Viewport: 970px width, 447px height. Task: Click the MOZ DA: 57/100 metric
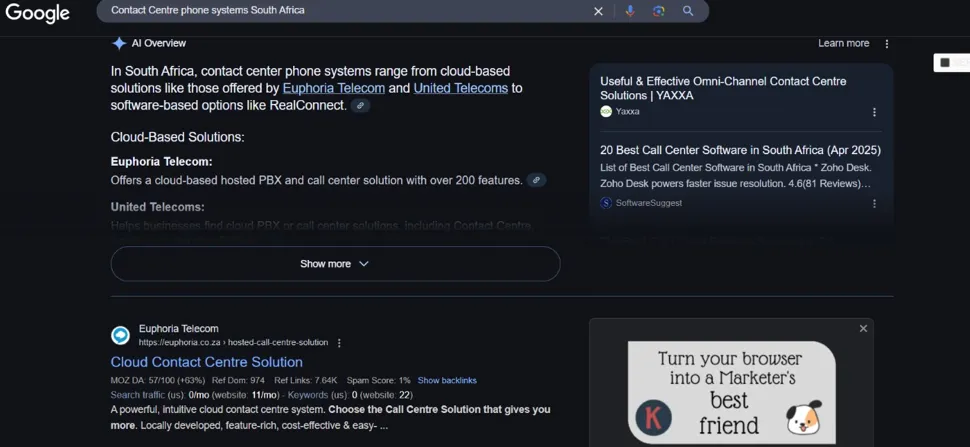pyautogui.click(x=158, y=380)
